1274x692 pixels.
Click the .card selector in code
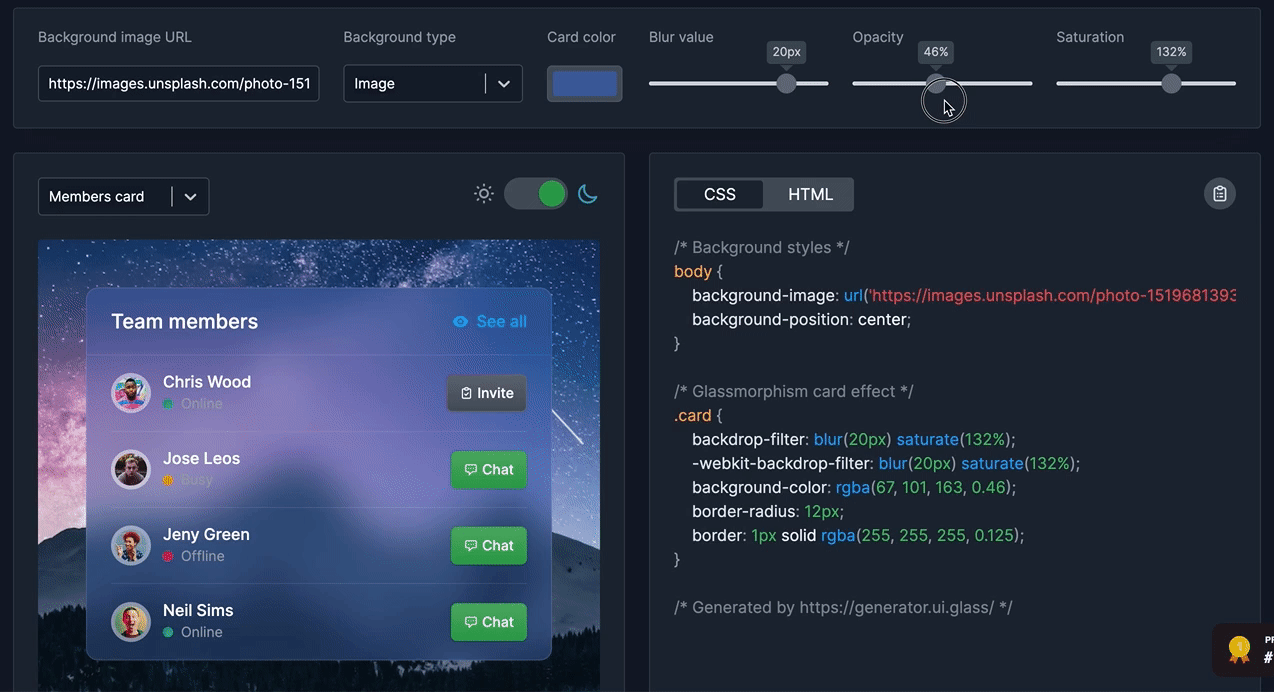693,416
